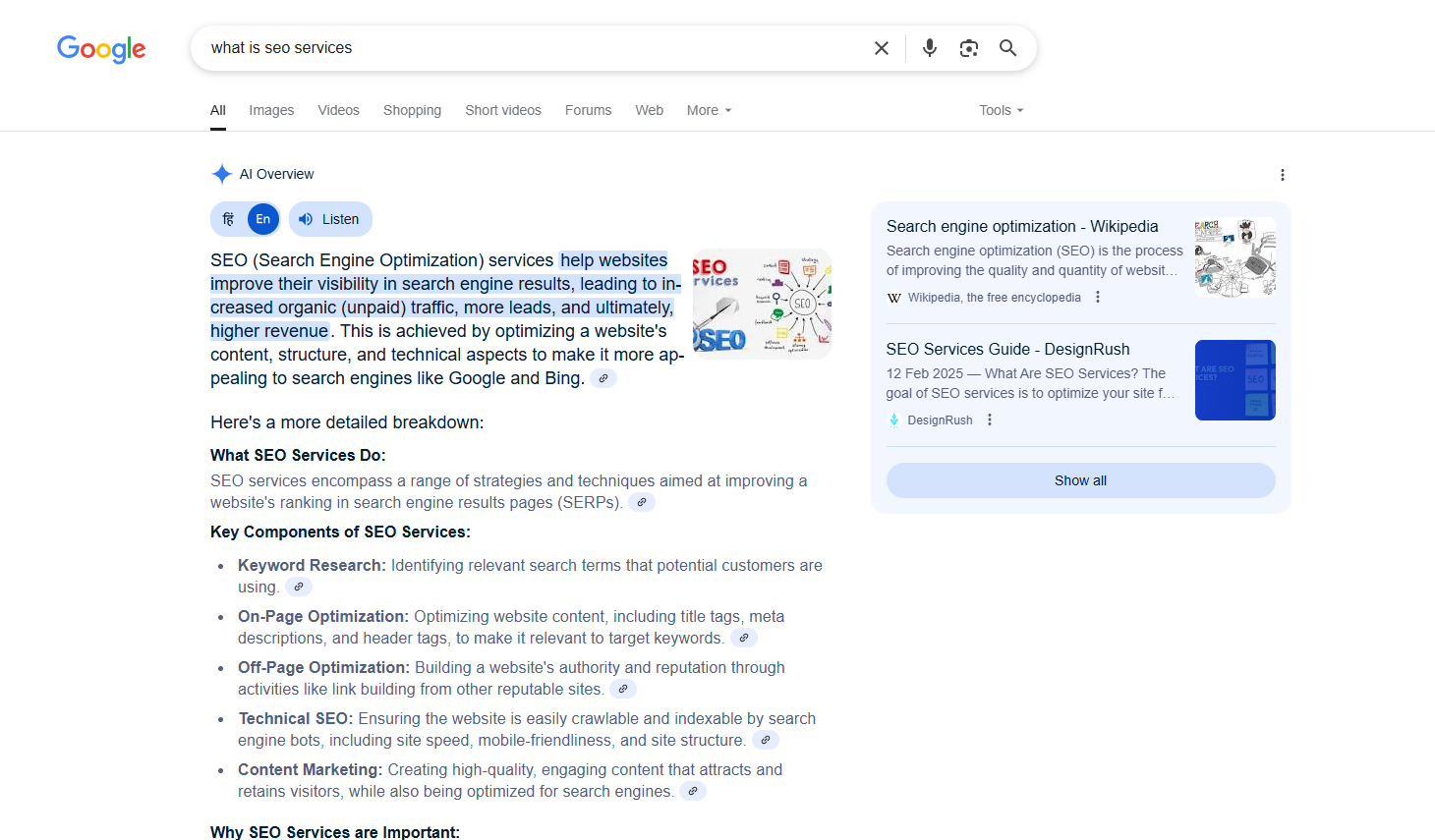Switch AI Overview language to Hindi
Screen dimensions: 1435x840
point(228,219)
